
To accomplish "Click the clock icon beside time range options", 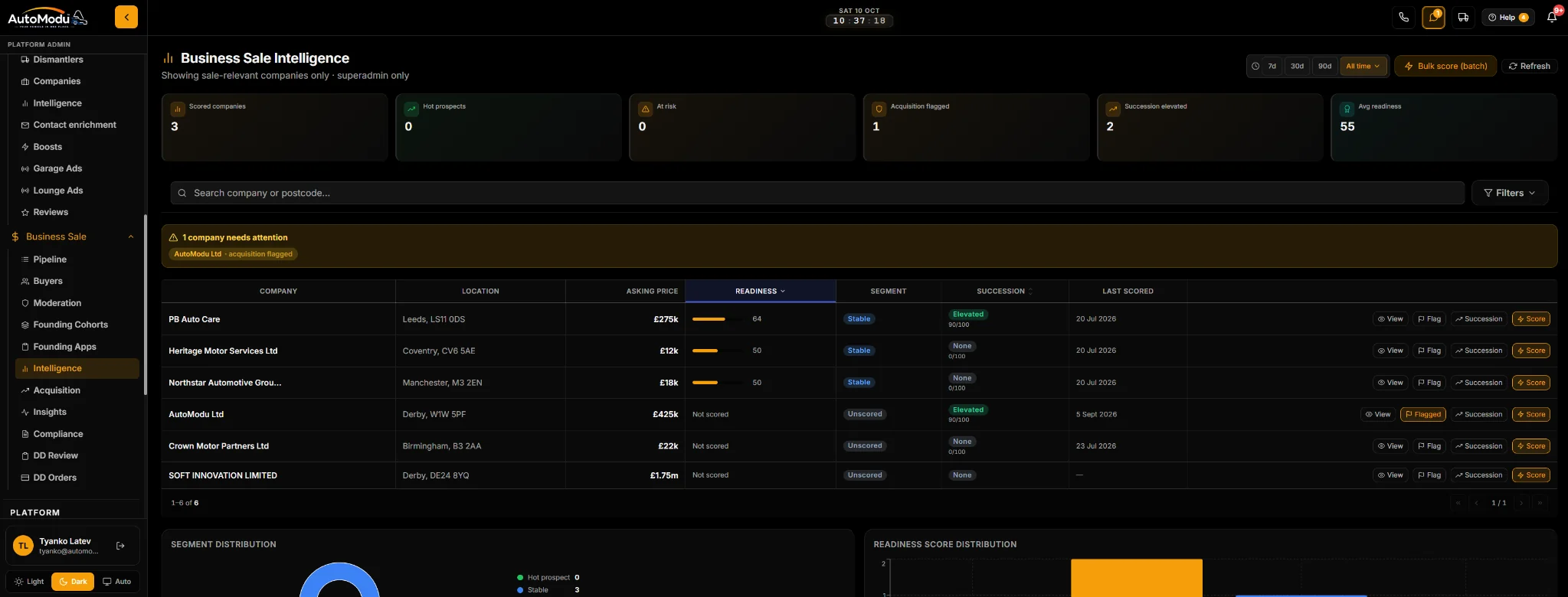I will point(1255,67).
